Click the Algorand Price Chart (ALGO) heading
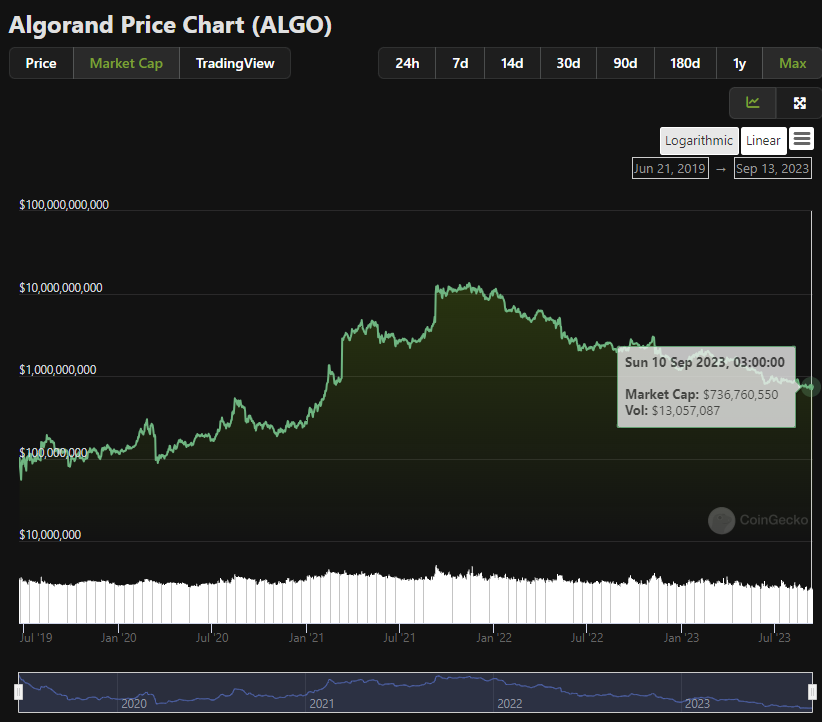Screen dimensions: 822x722 [170, 25]
